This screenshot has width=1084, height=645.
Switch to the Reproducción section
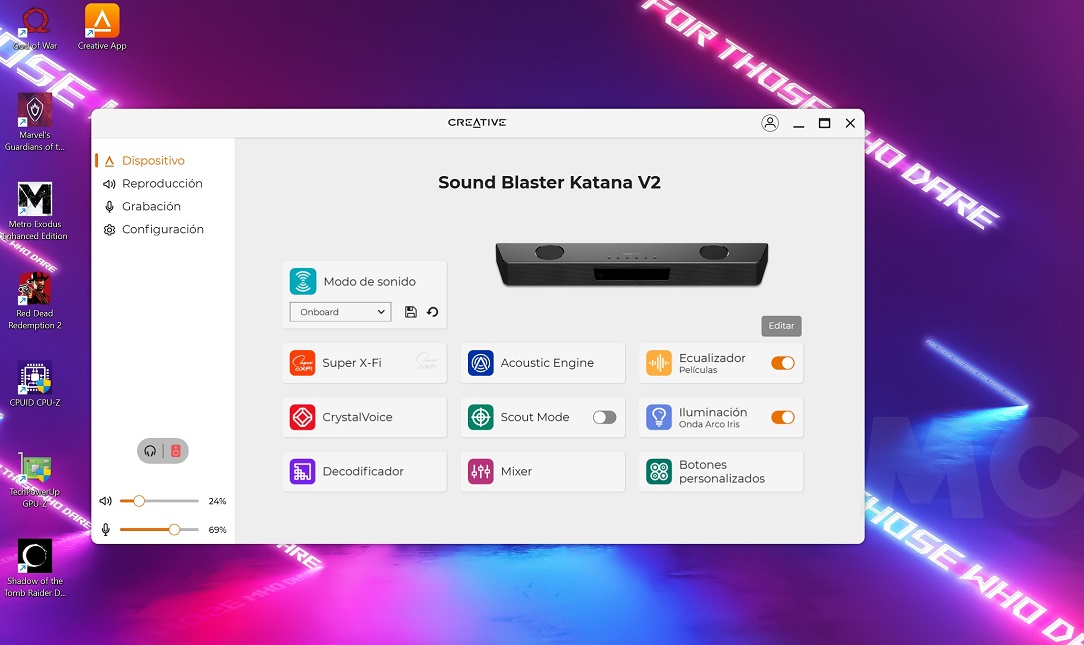(x=162, y=184)
